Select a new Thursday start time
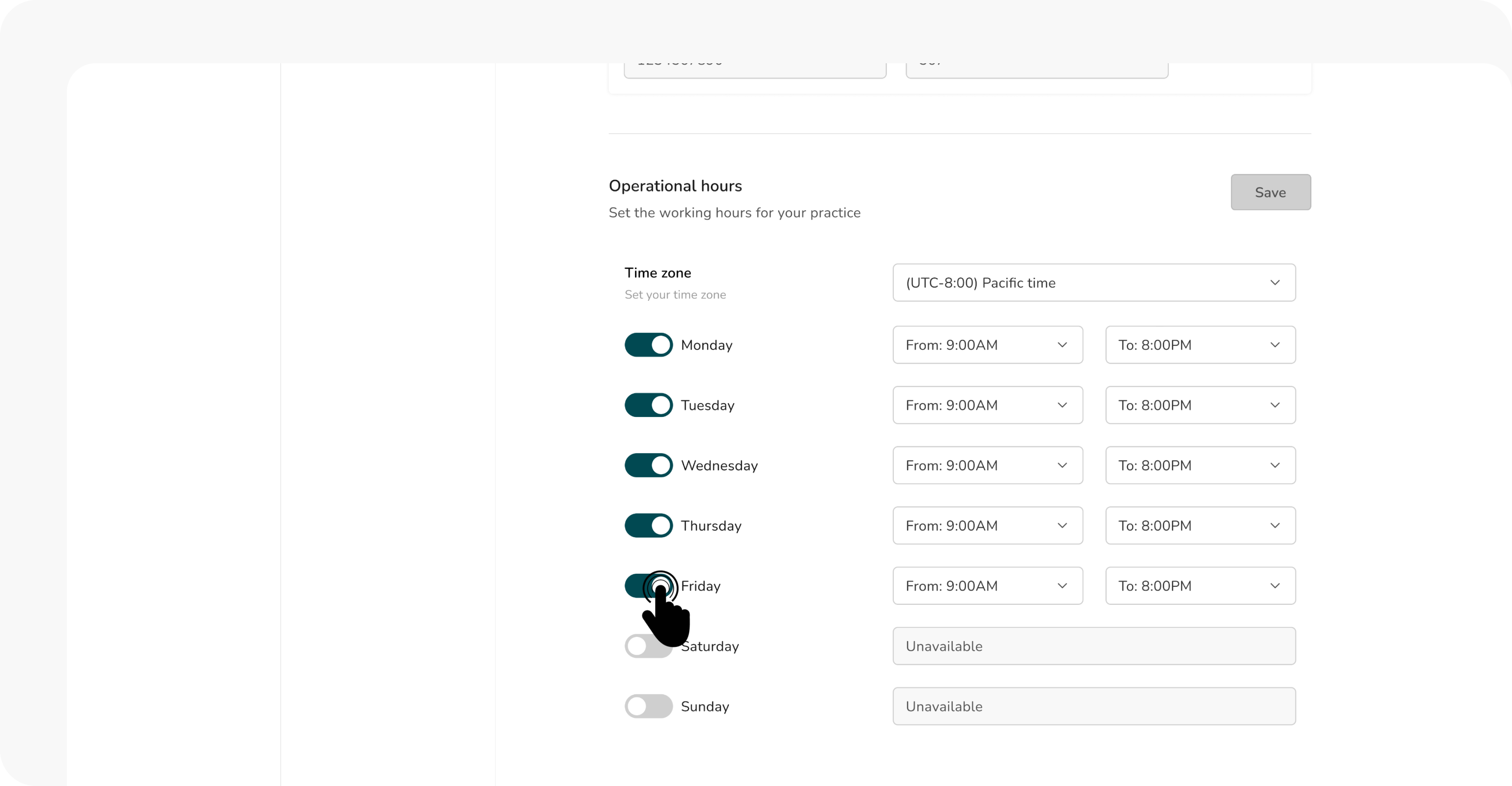Viewport: 1512px width, 786px height. pos(987,525)
